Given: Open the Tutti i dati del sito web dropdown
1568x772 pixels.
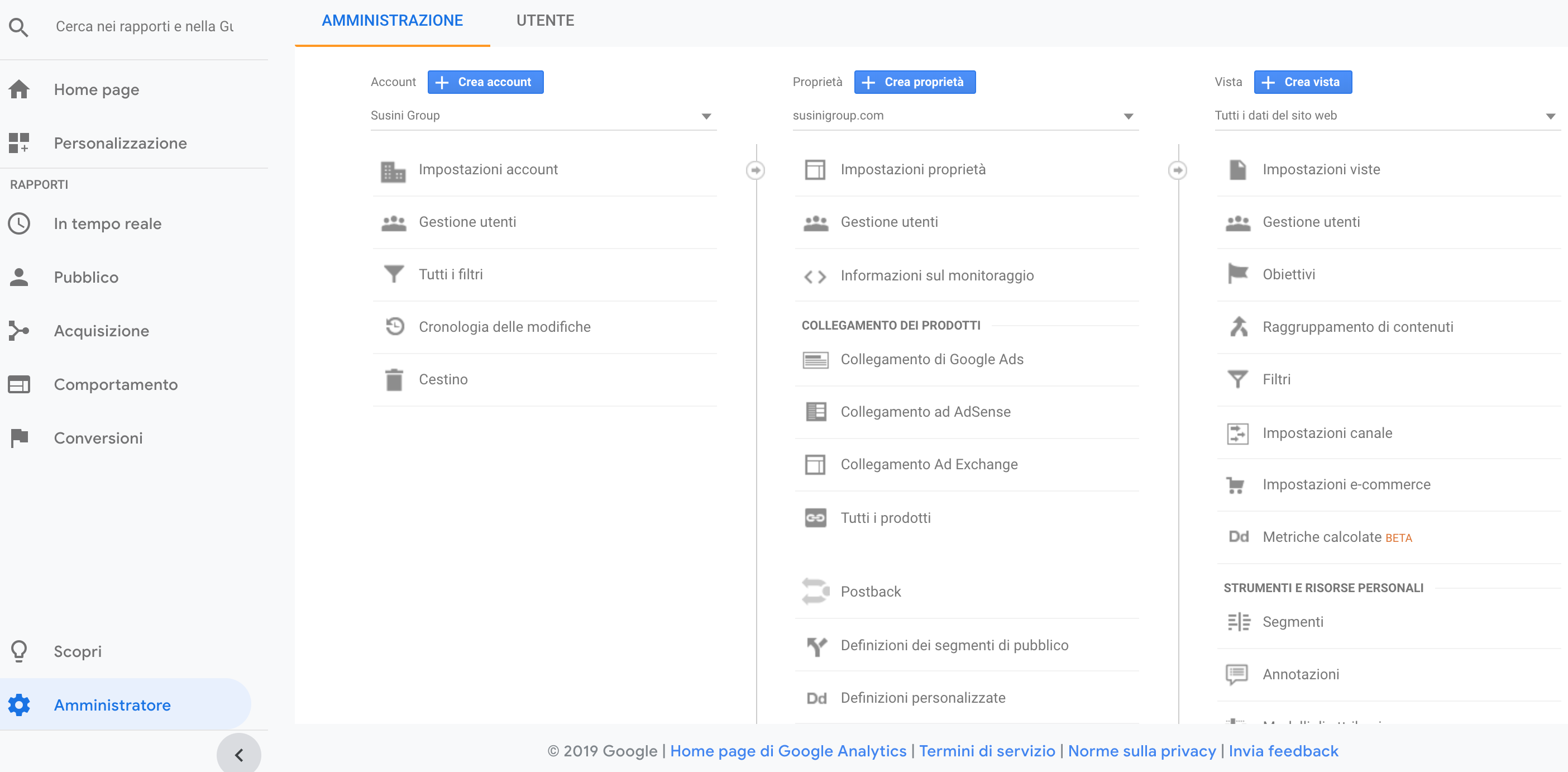Looking at the screenshot, I should (1387, 115).
